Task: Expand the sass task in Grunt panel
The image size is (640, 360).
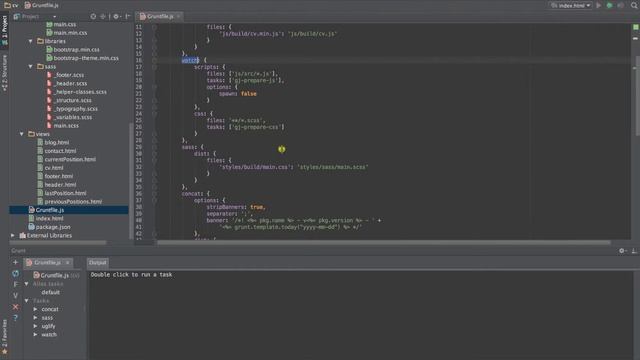Action: point(36,318)
